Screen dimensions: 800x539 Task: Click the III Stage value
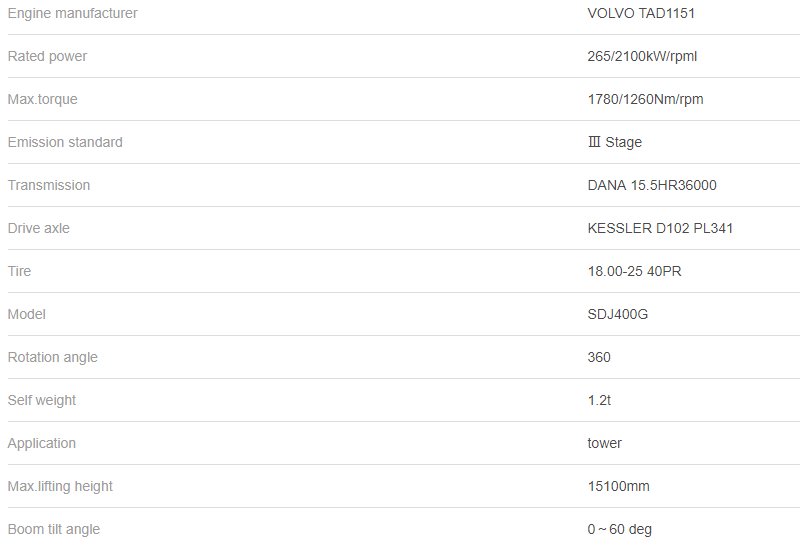615,142
